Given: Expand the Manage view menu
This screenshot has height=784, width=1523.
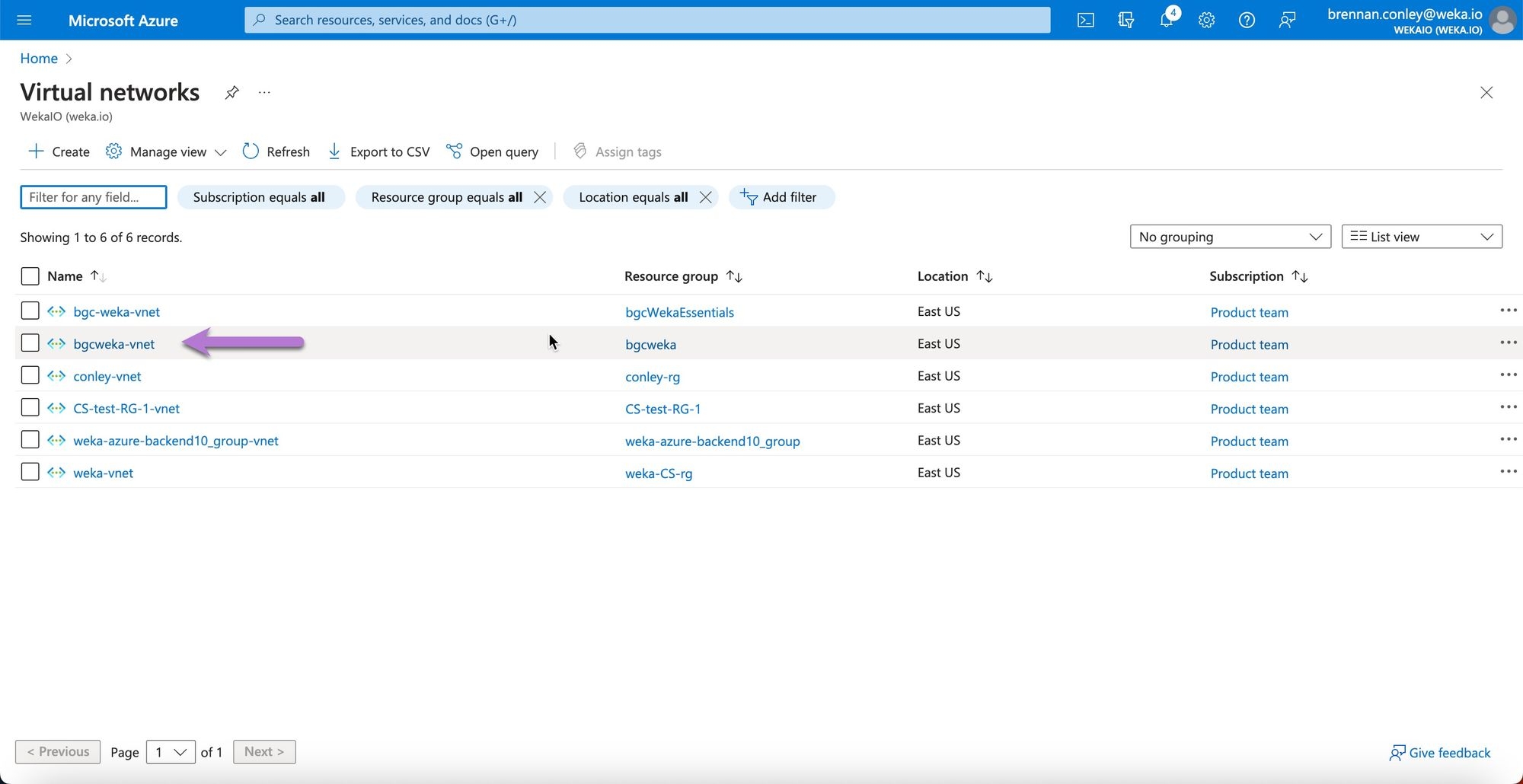Looking at the screenshot, I should [x=166, y=151].
